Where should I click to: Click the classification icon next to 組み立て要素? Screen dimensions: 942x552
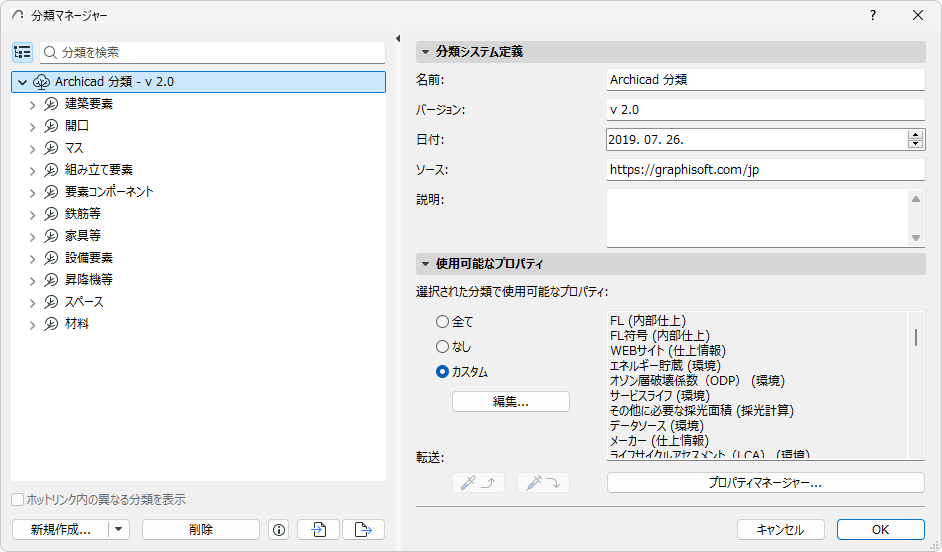51,170
